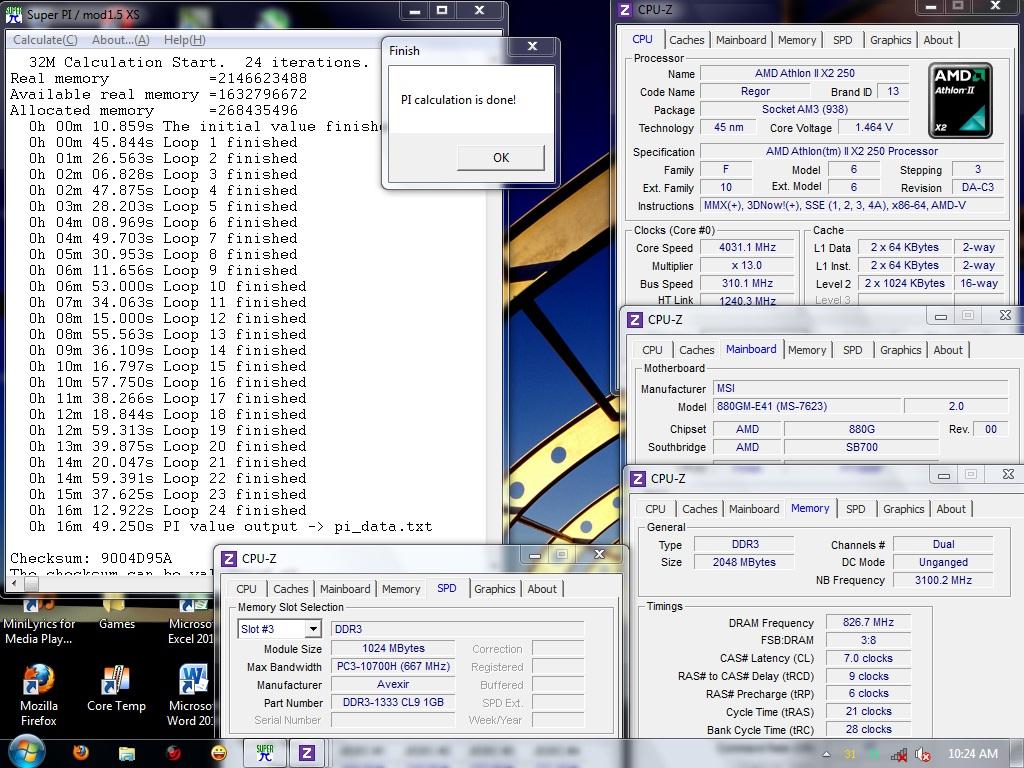
Task: Click Bus Speed value 310.1 MHz
Action: pyautogui.click(x=747, y=283)
